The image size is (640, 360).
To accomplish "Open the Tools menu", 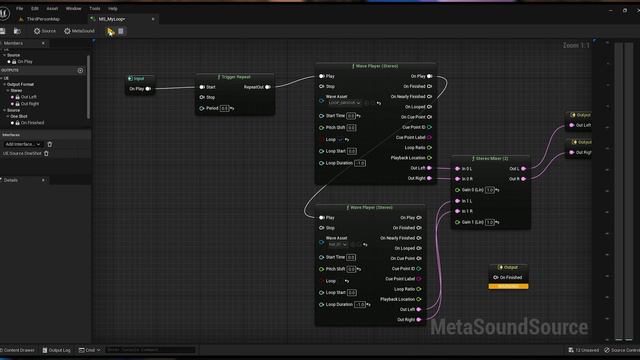I will click(95, 9).
